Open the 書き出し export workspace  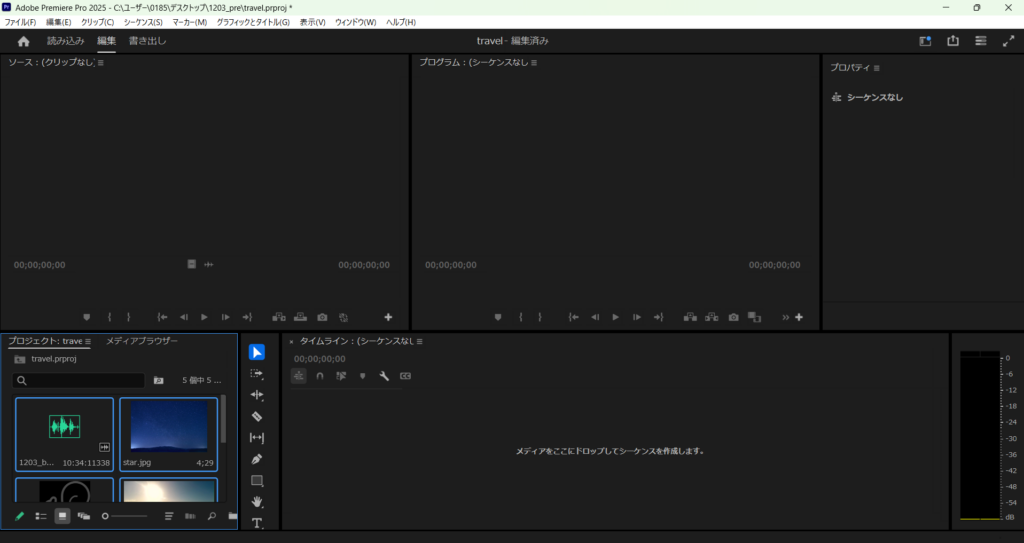pyautogui.click(x=148, y=41)
